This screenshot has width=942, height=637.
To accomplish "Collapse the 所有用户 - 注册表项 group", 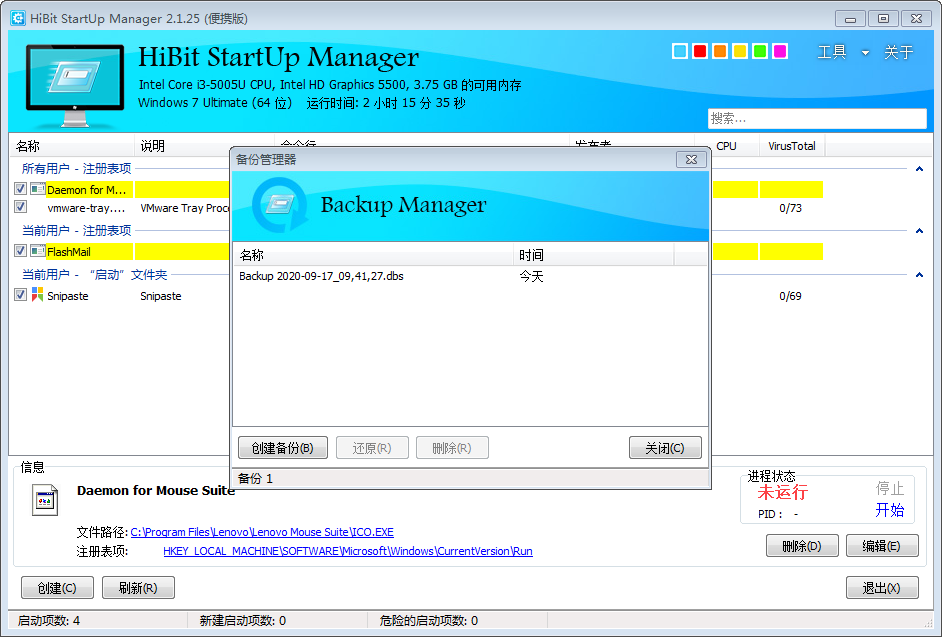I will click(x=919, y=169).
